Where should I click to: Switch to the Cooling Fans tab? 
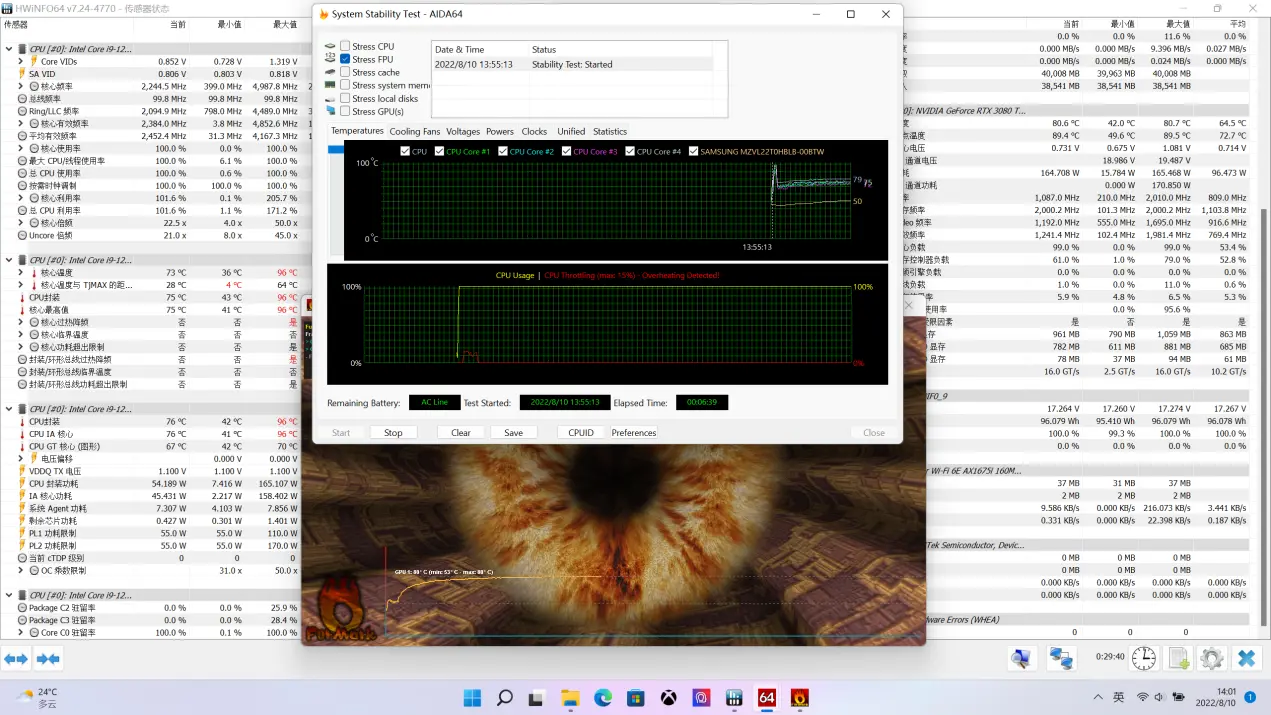pyautogui.click(x=414, y=131)
